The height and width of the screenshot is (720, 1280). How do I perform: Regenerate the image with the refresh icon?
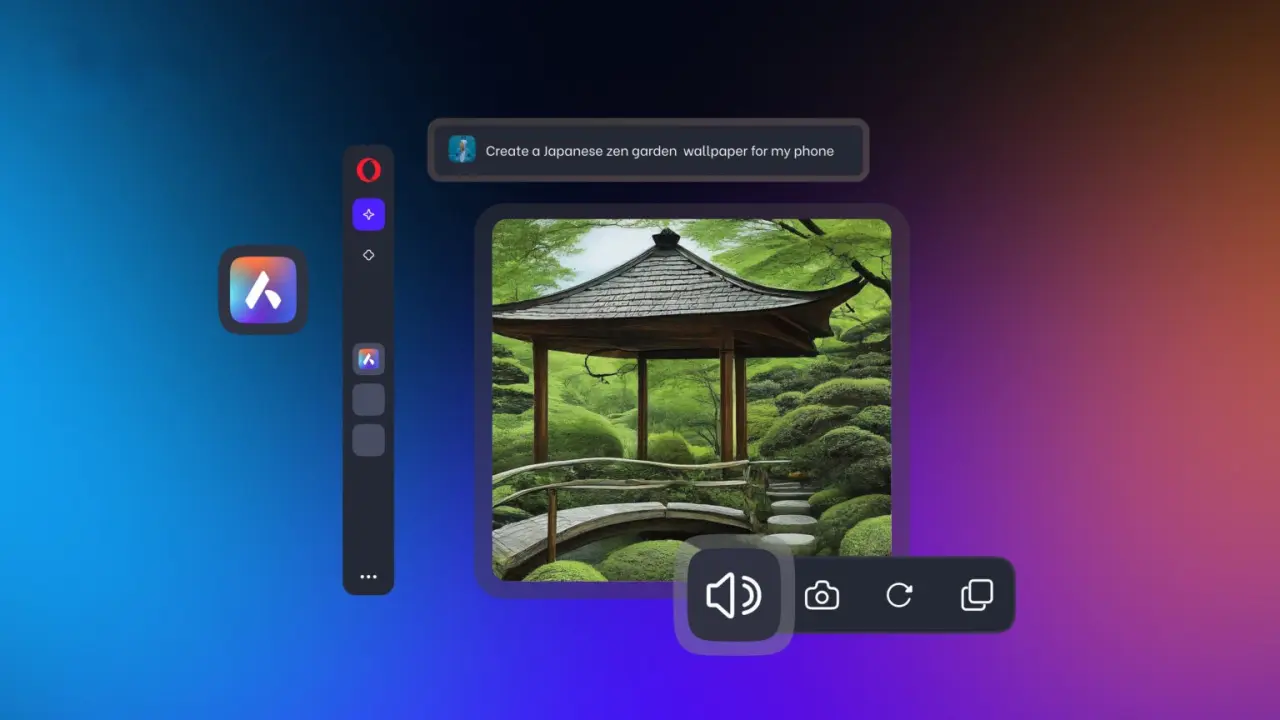click(x=899, y=596)
